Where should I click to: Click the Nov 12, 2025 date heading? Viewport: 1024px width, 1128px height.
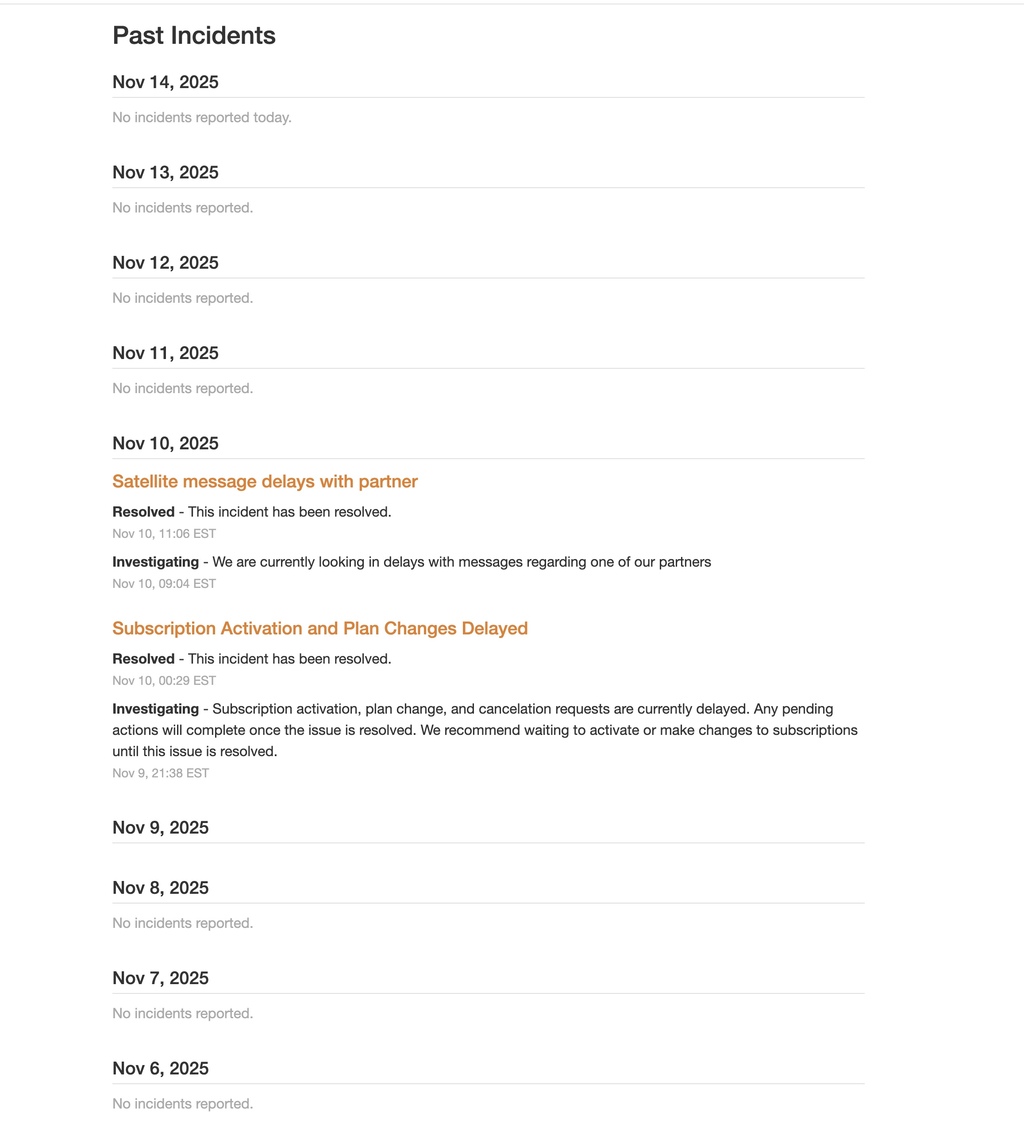click(x=165, y=263)
